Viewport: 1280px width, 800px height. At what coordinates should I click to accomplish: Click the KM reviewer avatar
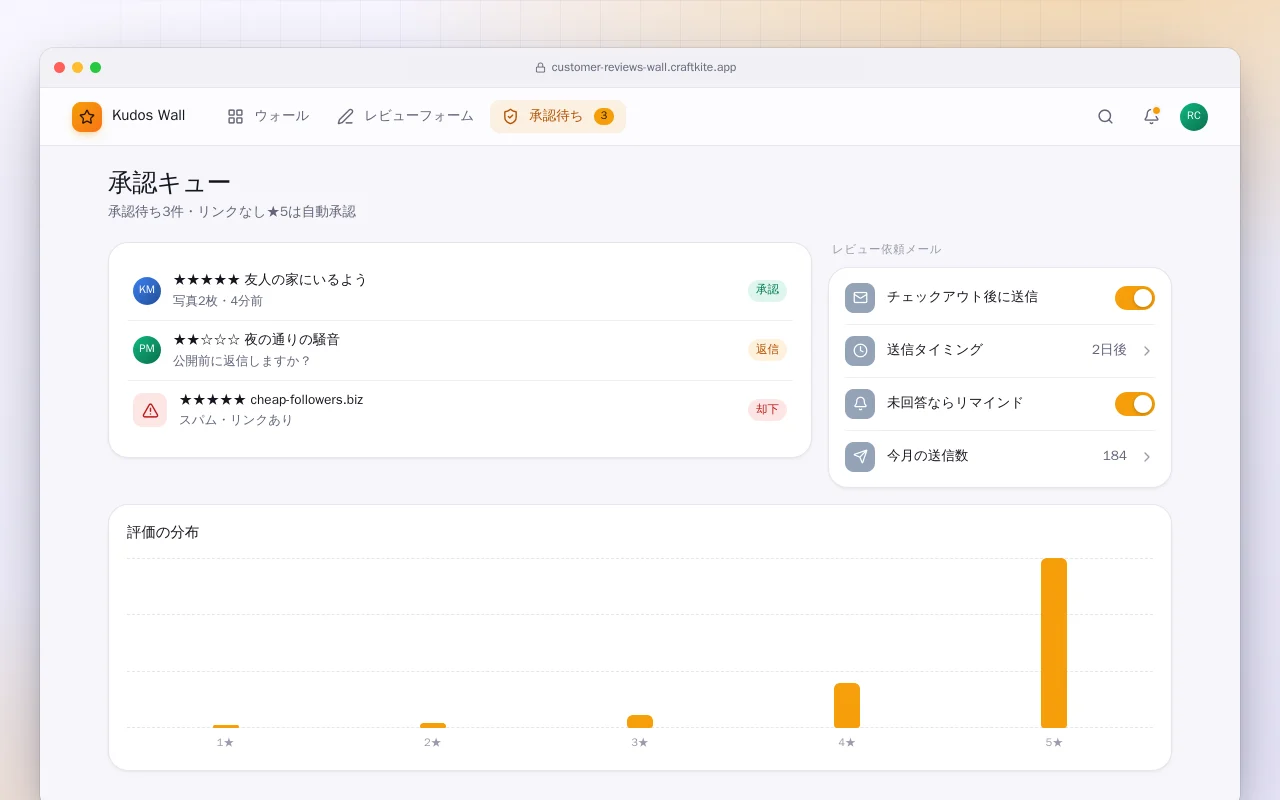(x=147, y=291)
